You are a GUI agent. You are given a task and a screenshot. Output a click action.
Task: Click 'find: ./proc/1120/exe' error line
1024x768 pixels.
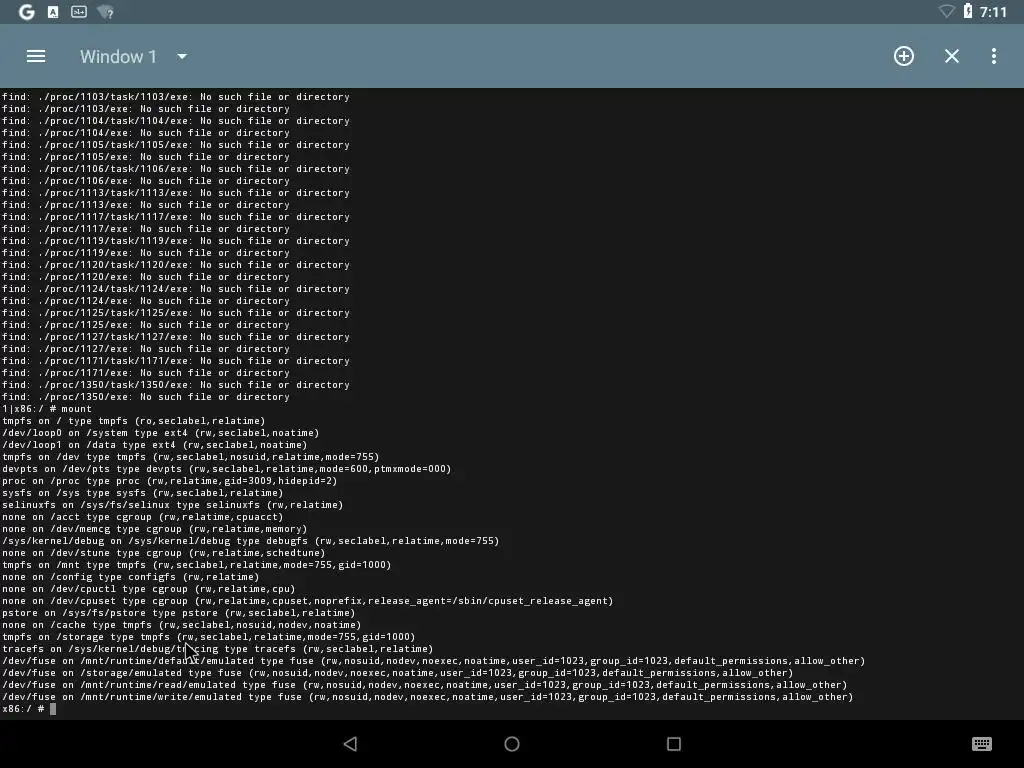(x=146, y=277)
